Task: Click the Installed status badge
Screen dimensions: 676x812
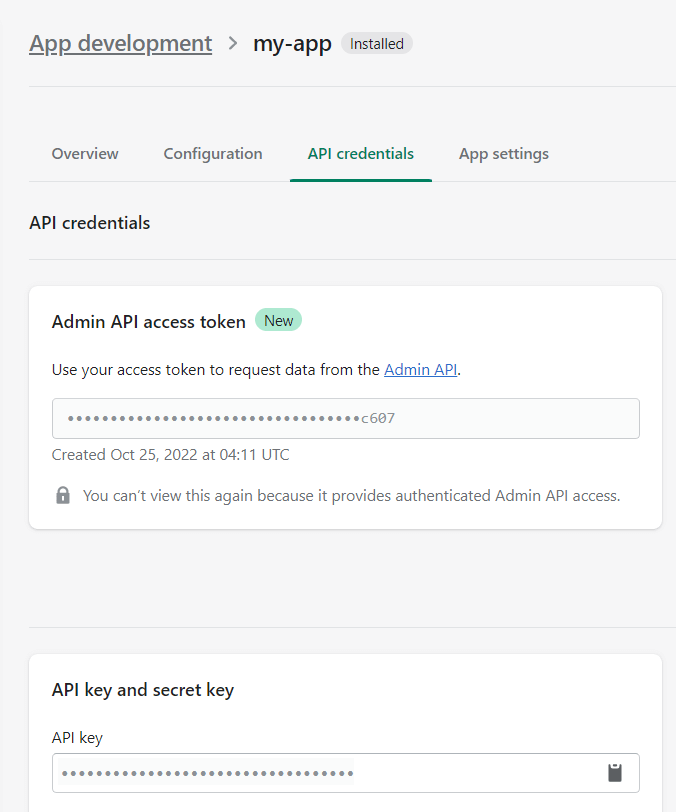Action: coord(377,44)
